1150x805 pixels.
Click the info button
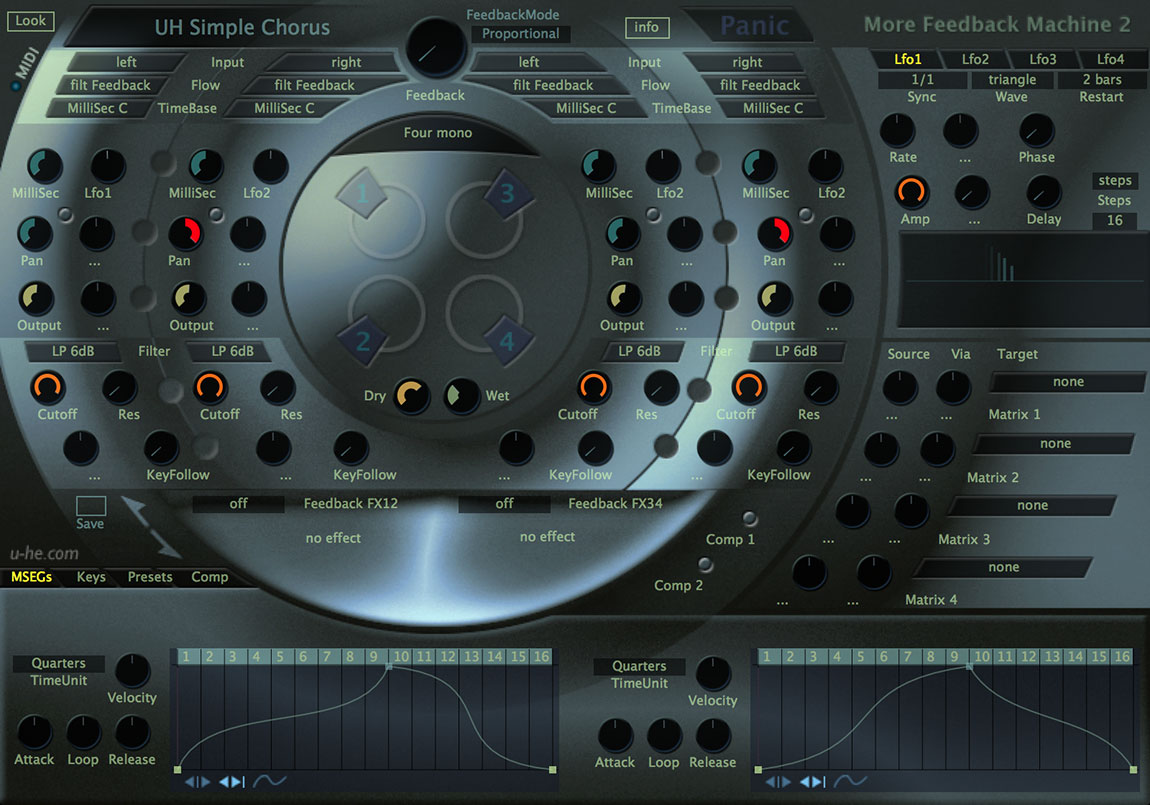(646, 27)
